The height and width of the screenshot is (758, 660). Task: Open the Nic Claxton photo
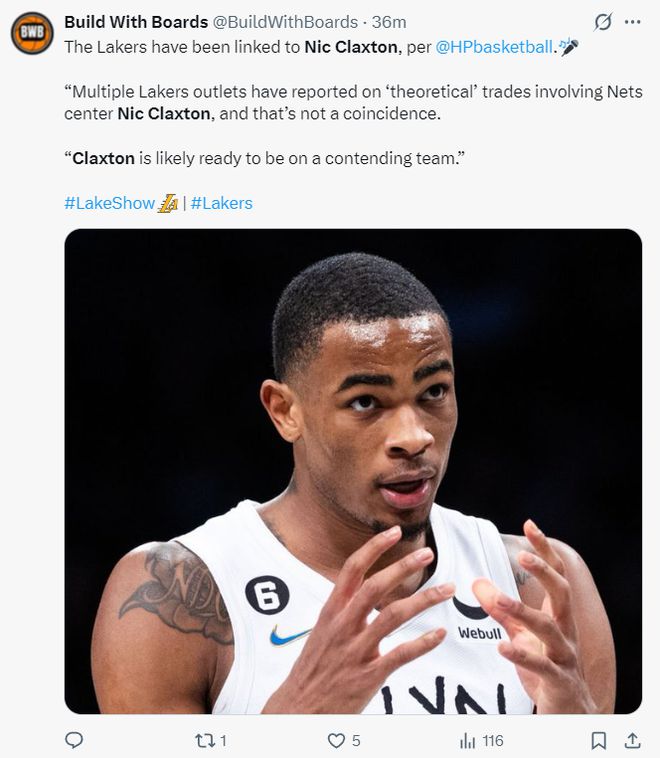353,471
